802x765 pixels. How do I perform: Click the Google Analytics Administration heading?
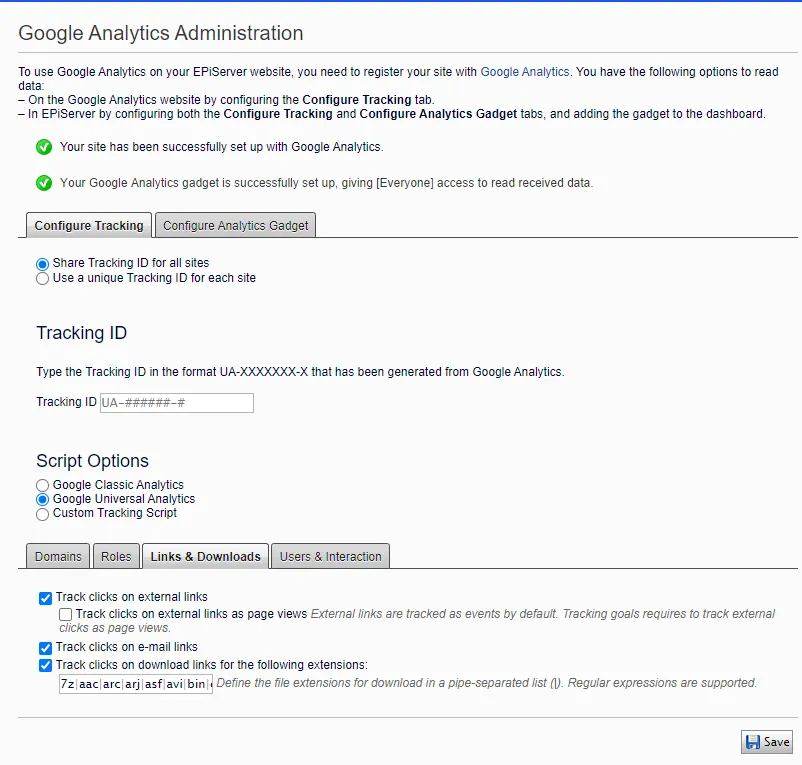[161, 33]
